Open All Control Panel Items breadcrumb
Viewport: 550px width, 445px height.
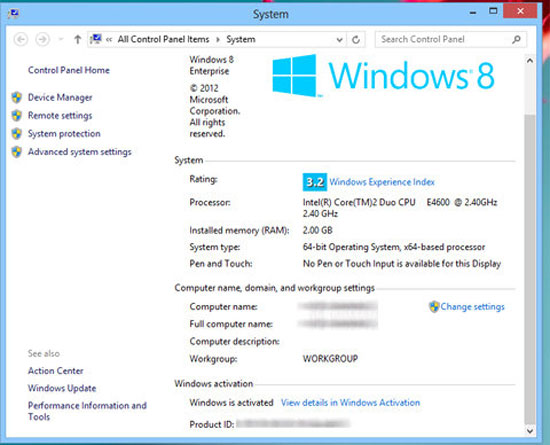[163, 39]
